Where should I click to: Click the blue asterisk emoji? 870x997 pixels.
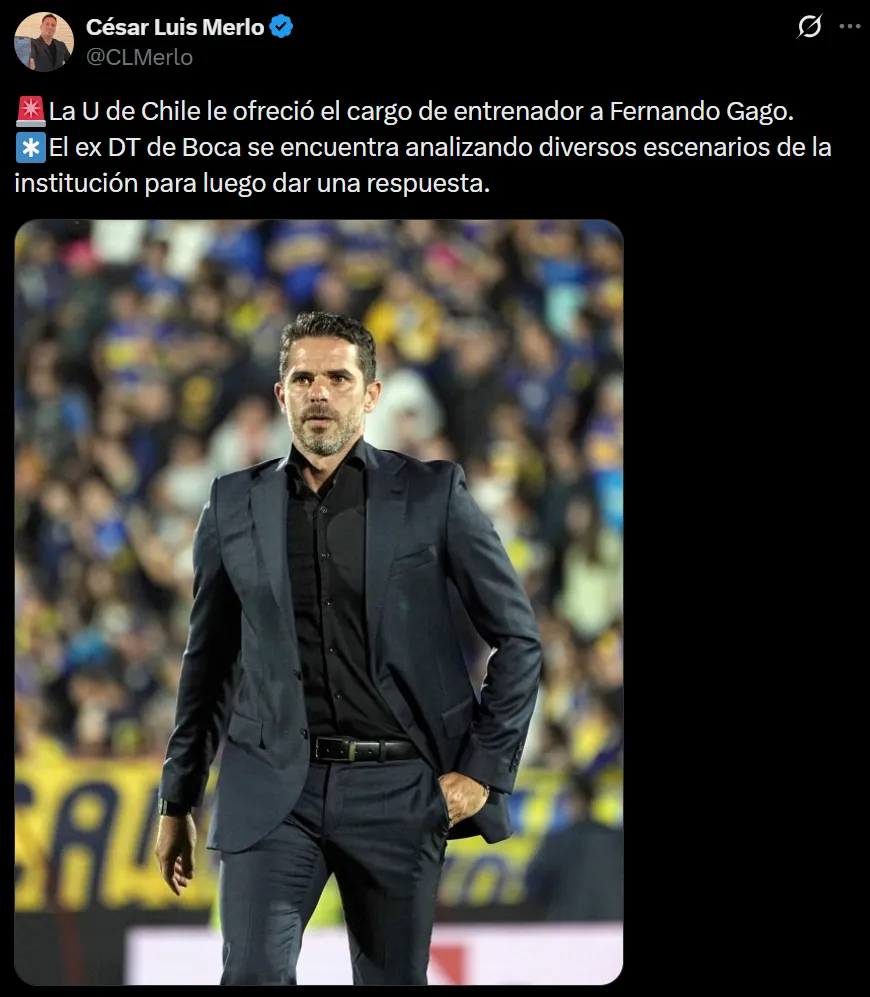point(31,148)
